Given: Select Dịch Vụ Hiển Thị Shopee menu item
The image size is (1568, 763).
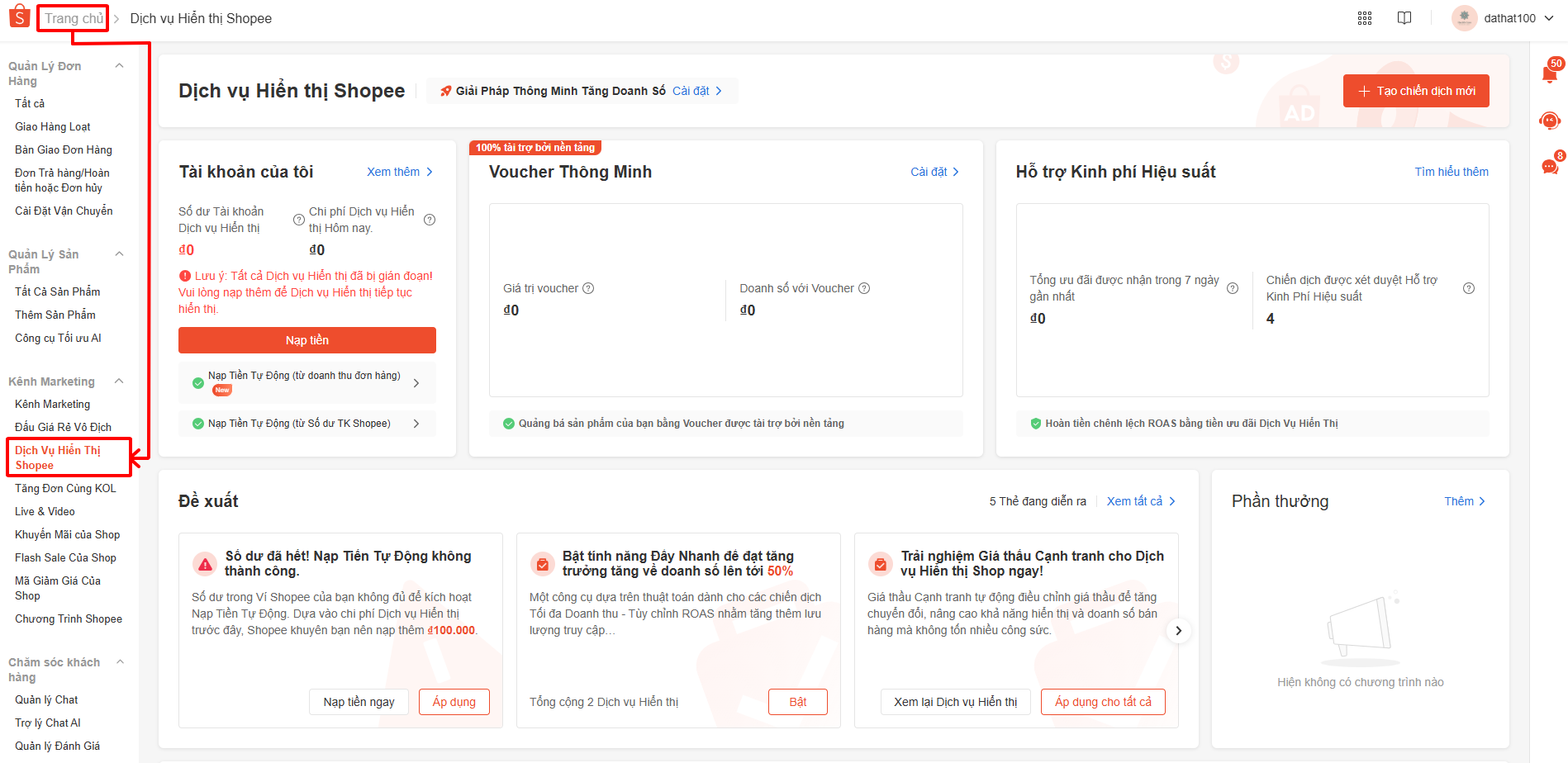Looking at the screenshot, I should pyautogui.click(x=58, y=457).
